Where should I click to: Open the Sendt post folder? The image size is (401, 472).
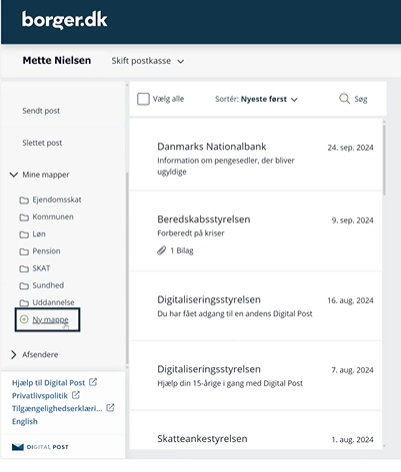(41, 111)
